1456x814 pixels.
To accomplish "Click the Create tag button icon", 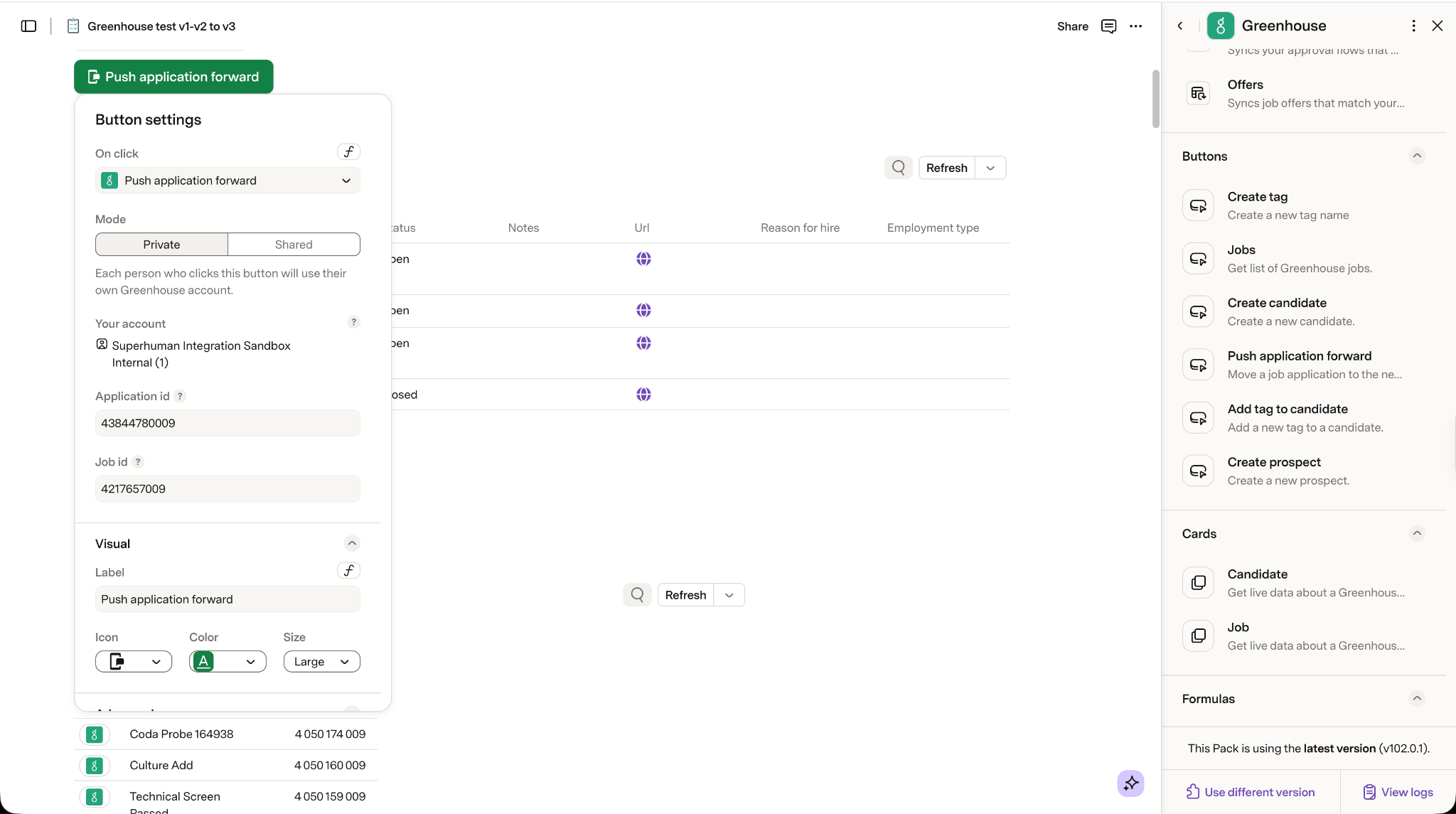I will 1198,205.
